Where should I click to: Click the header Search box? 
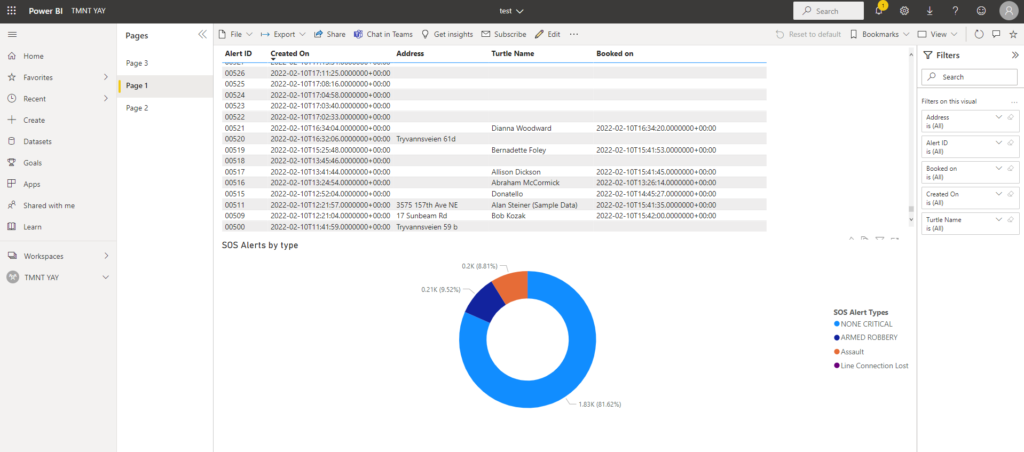coord(829,11)
